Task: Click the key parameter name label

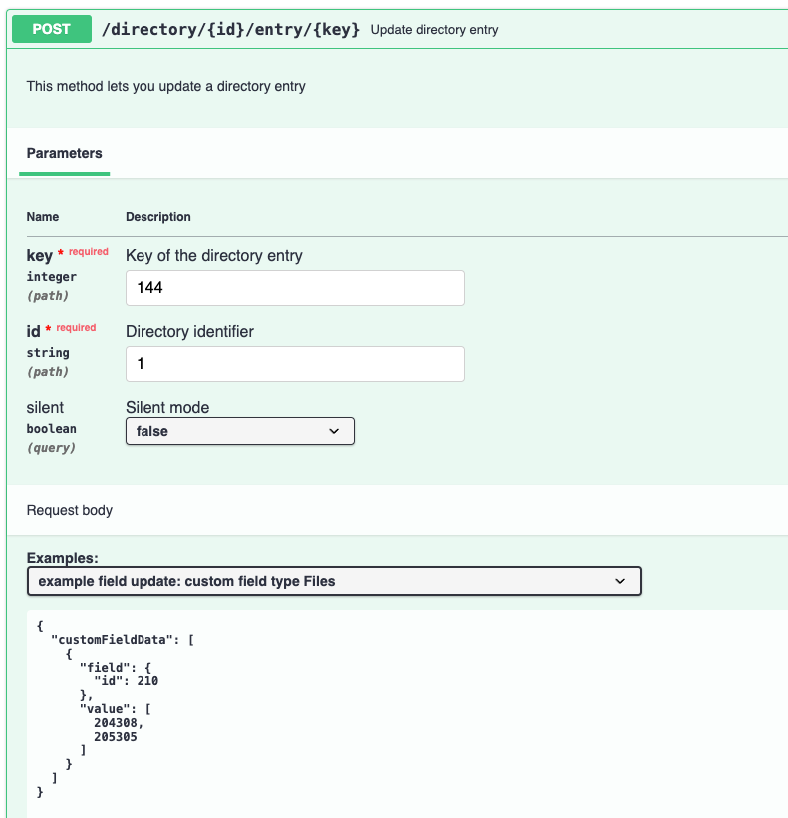Action: point(39,256)
